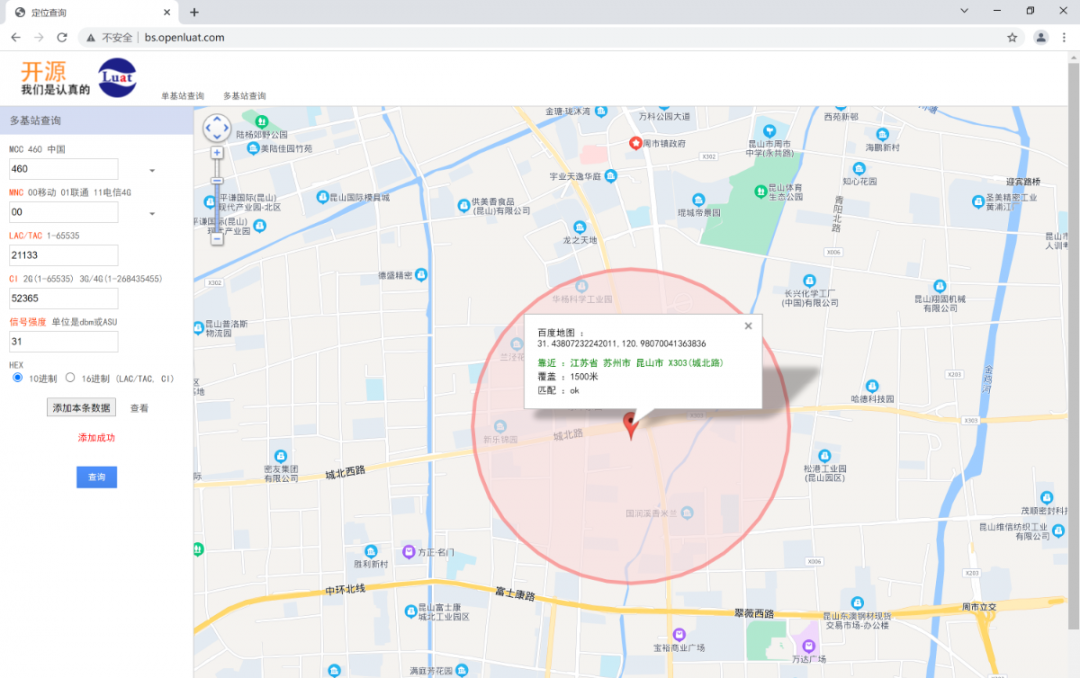Click the address bar URL bs.openluat.com

(184, 37)
